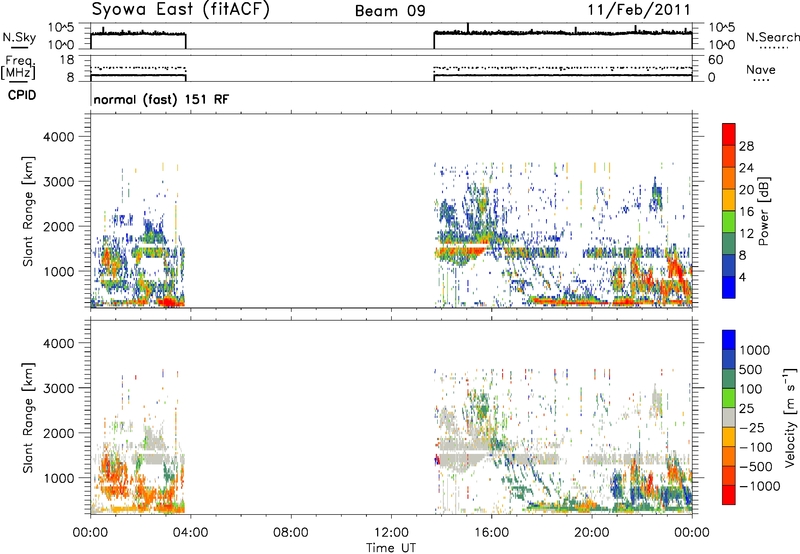Click the "-1000" label on the velocity colorbar
Image resolution: width=800 pixels, height=554 pixels.
coord(760,486)
